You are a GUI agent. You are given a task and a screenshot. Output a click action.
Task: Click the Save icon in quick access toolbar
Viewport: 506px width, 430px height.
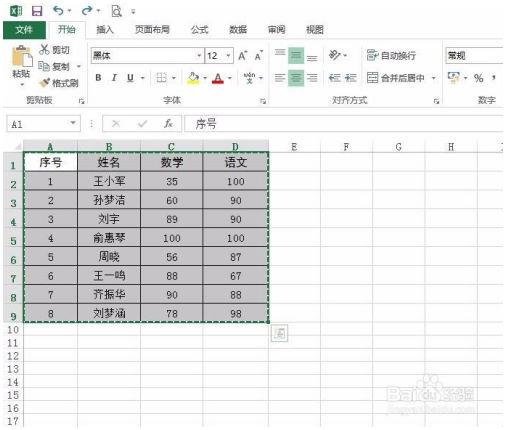click(x=37, y=11)
